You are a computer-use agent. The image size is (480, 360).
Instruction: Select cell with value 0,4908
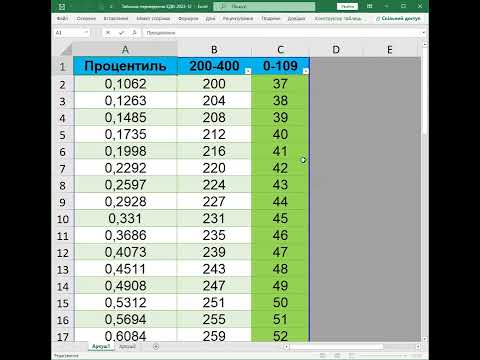click(125, 286)
